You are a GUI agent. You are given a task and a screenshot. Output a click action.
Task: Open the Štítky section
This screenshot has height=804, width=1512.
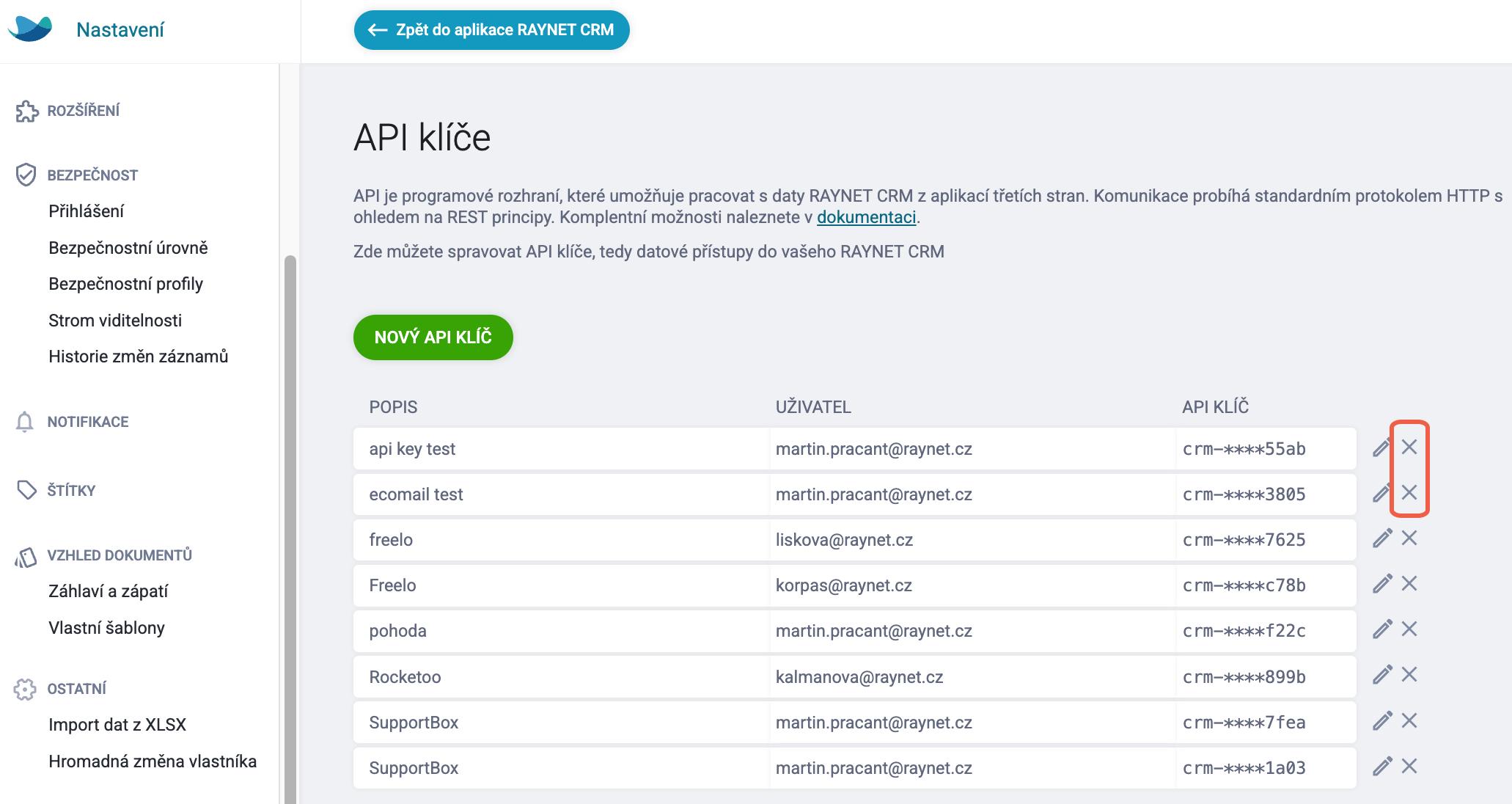coord(71,491)
